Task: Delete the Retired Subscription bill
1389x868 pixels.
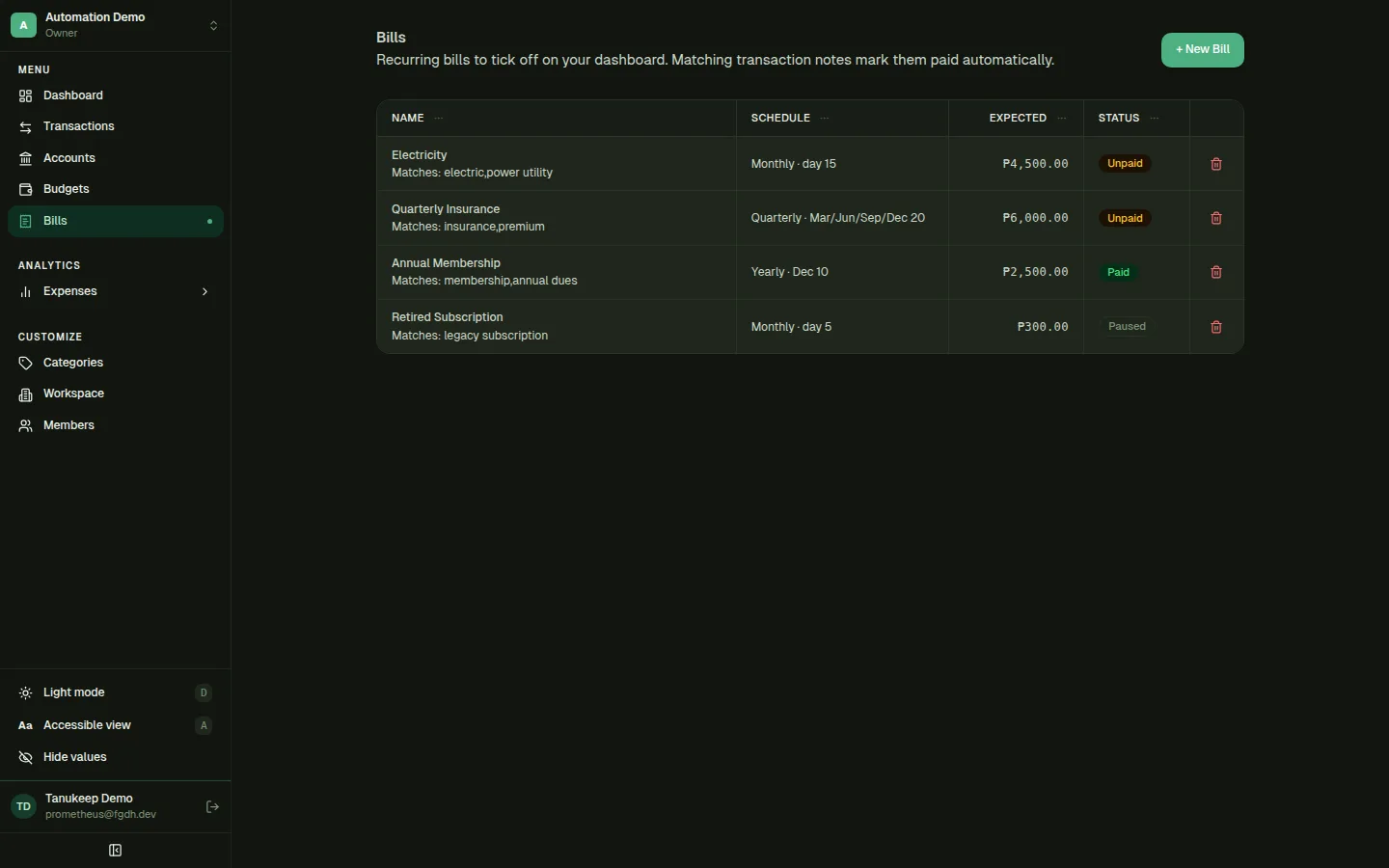Action: click(1216, 328)
